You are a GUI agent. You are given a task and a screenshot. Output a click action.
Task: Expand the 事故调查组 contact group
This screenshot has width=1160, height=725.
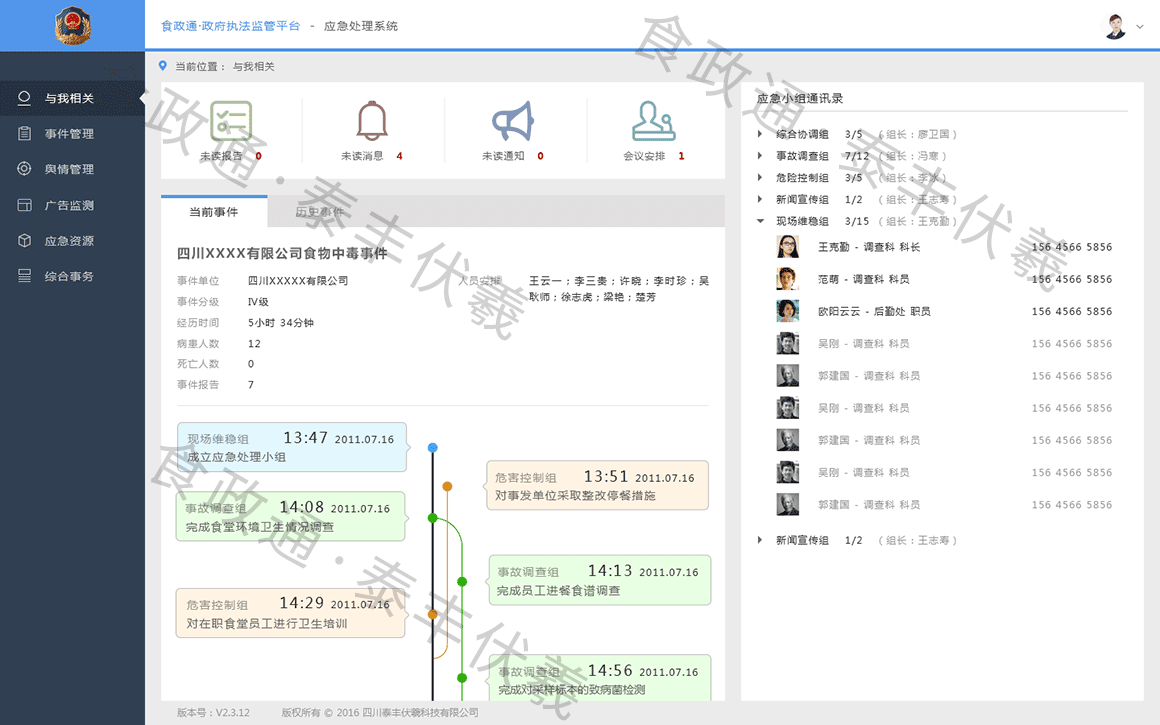[x=760, y=156]
